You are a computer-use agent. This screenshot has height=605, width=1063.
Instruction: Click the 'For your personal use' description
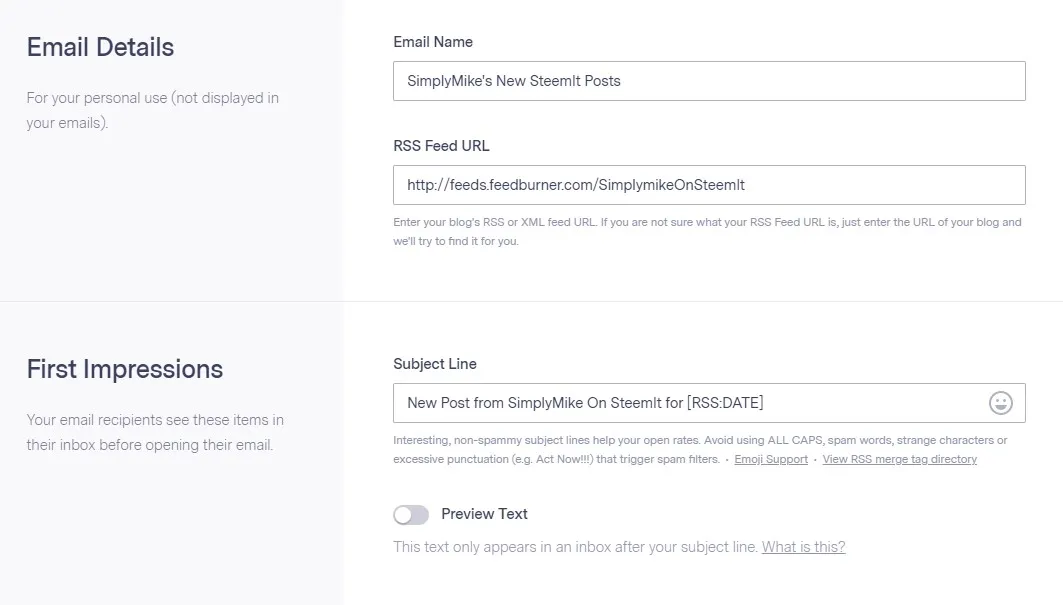[x=153, y=110]
